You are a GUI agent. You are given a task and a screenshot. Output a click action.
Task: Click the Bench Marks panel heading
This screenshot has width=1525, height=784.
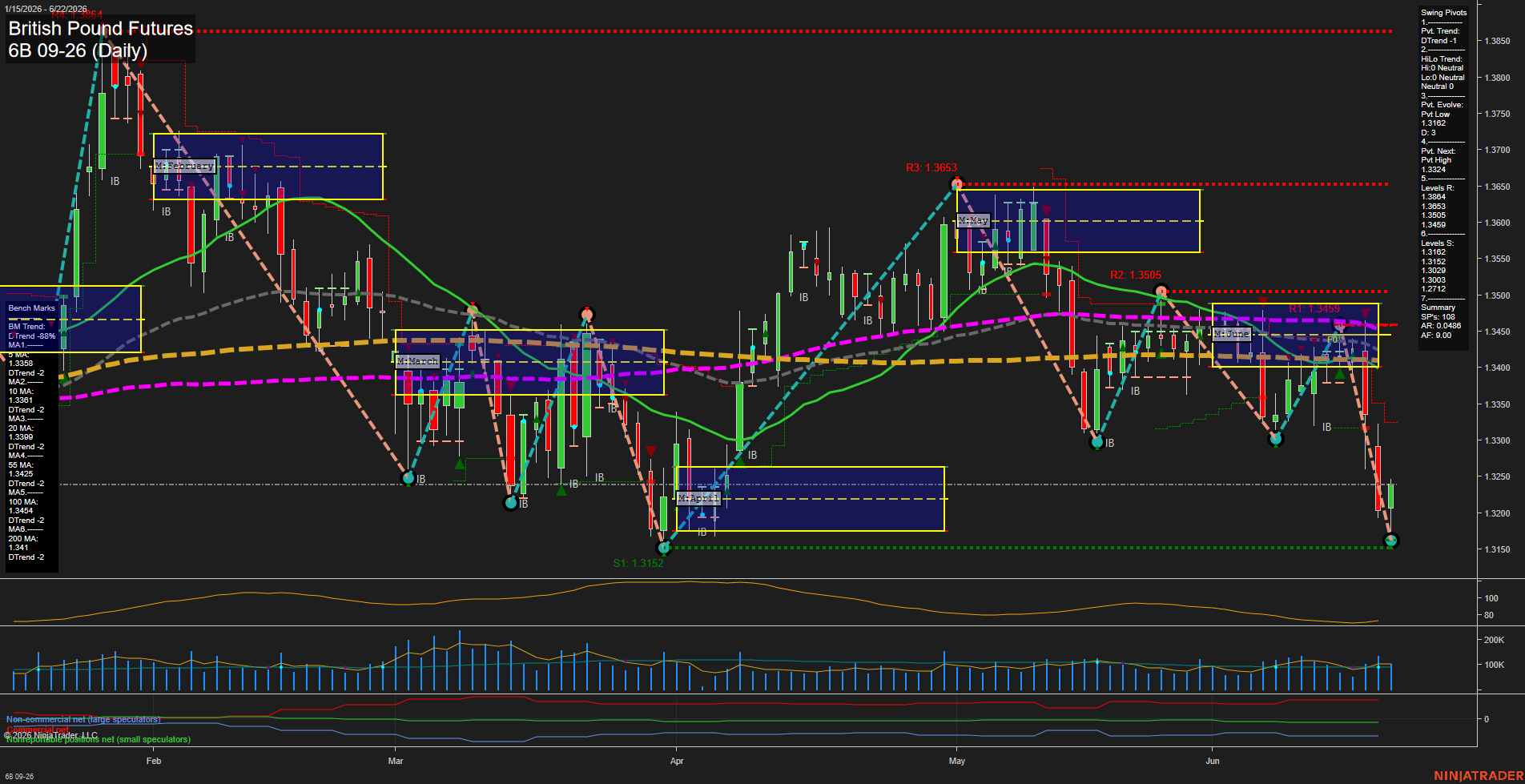(31, 308)
